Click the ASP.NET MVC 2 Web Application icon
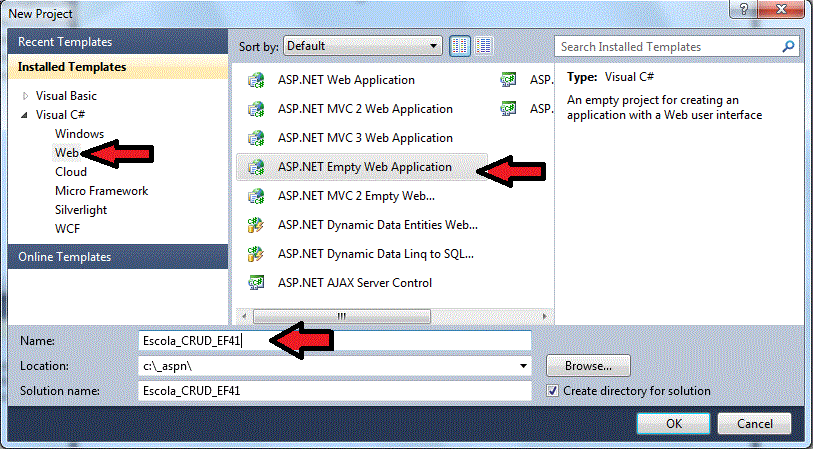This screenshot has width=813, height=449. click(256, 109)
